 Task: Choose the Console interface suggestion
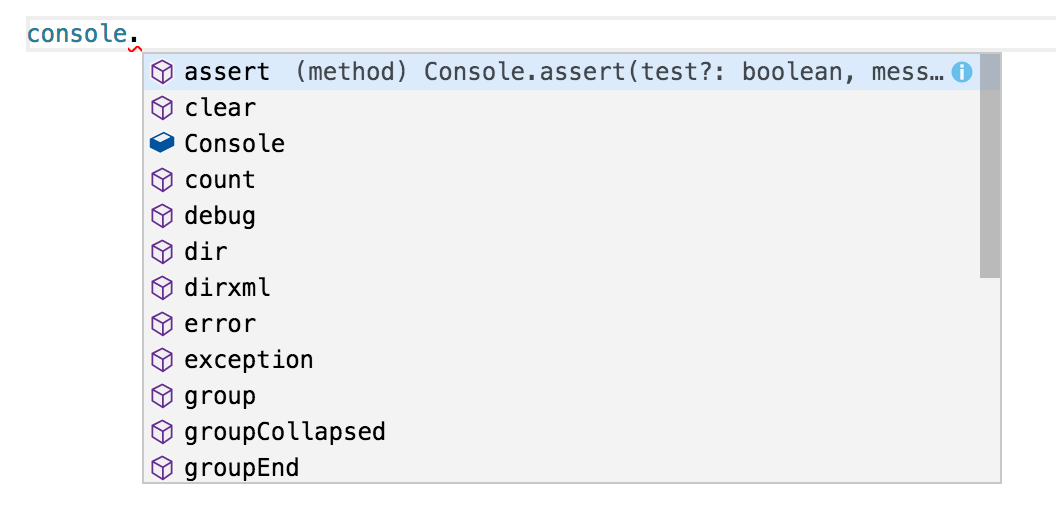pos(562,143)
